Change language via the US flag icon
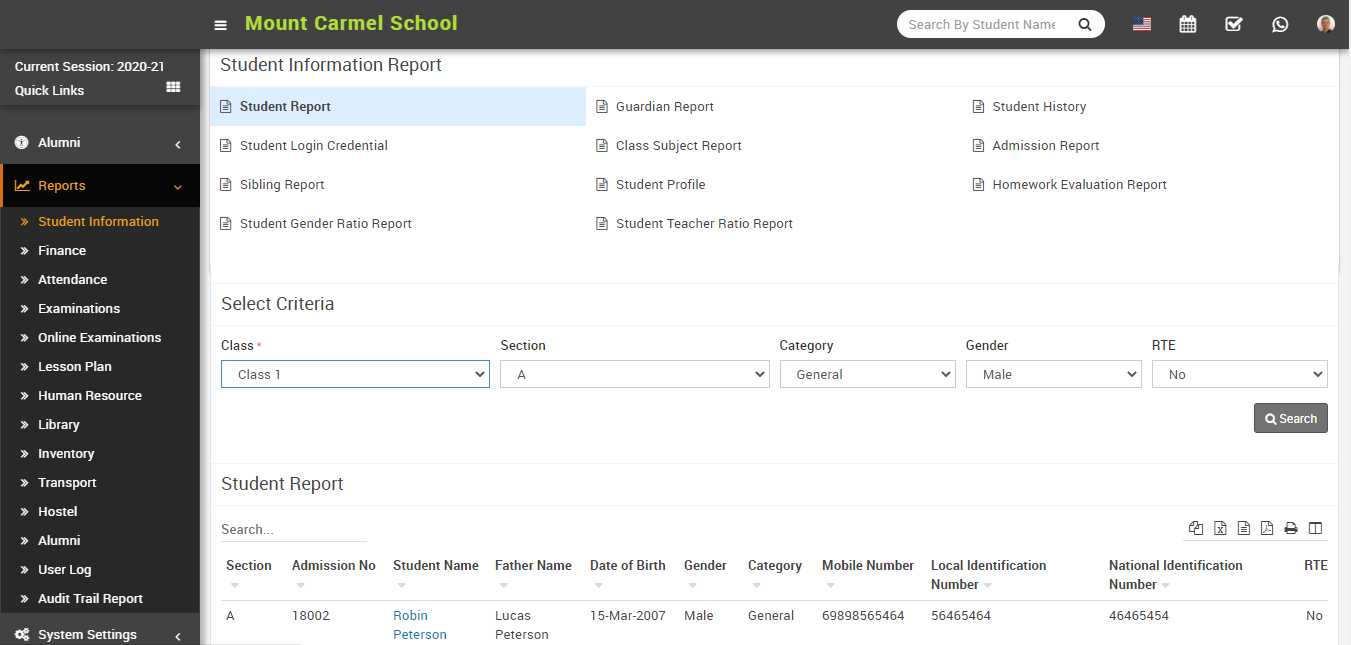Screen dimensions: 1351x645 (x=1141, y=23)
